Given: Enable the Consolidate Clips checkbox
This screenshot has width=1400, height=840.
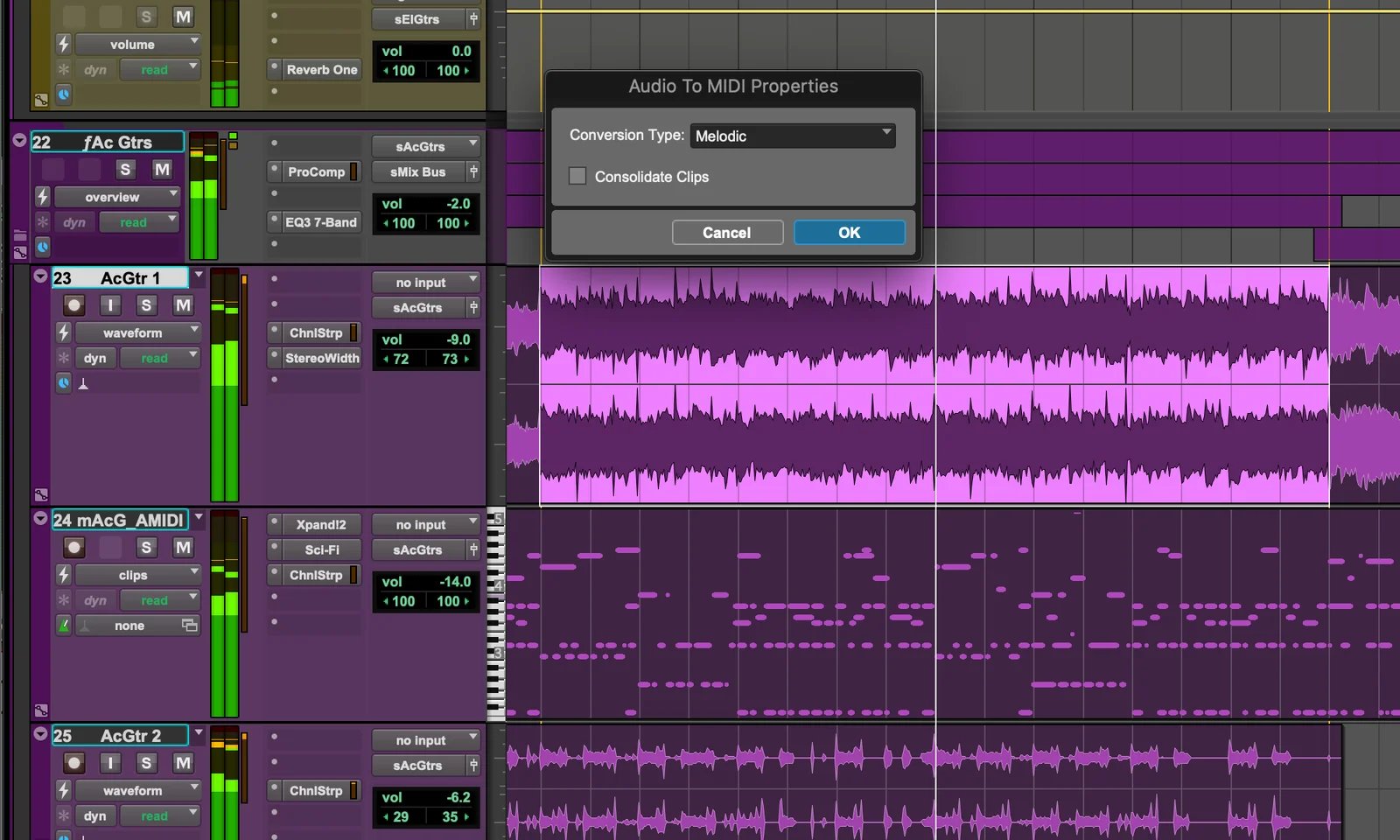Looking at the screenshot, I should click(x=577, y=177).
